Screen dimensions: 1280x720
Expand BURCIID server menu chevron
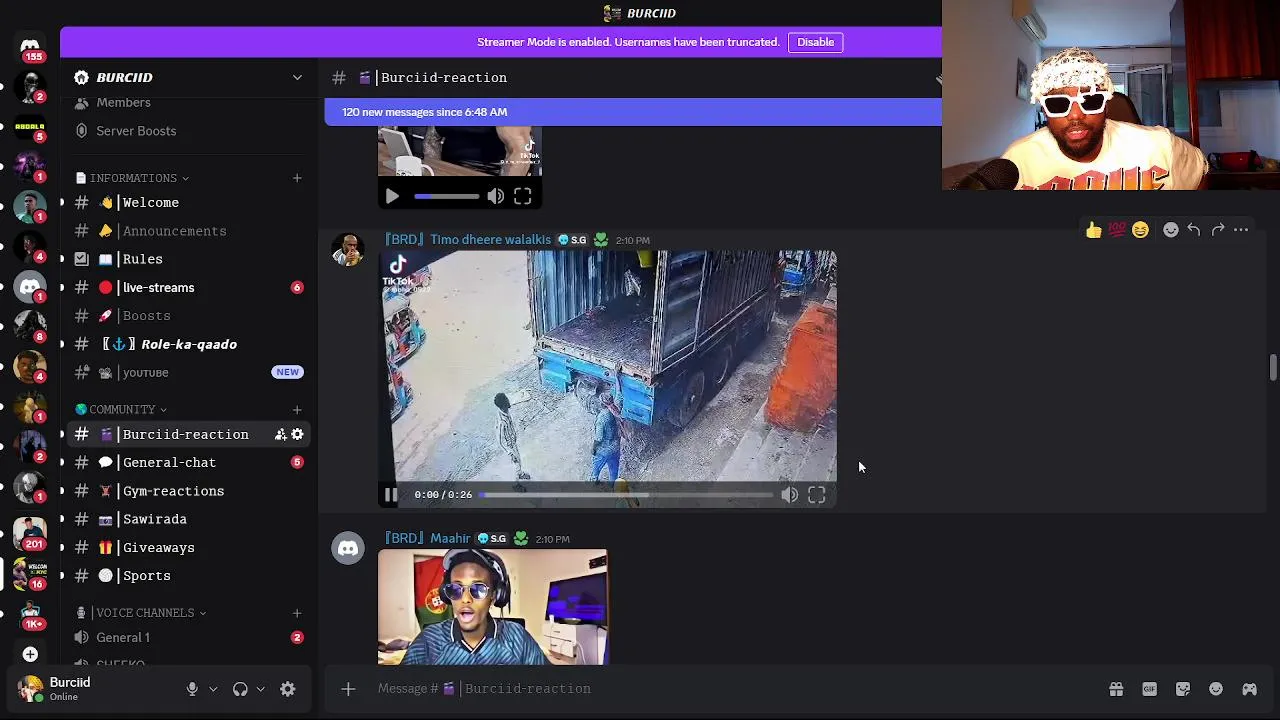(297, 78)
